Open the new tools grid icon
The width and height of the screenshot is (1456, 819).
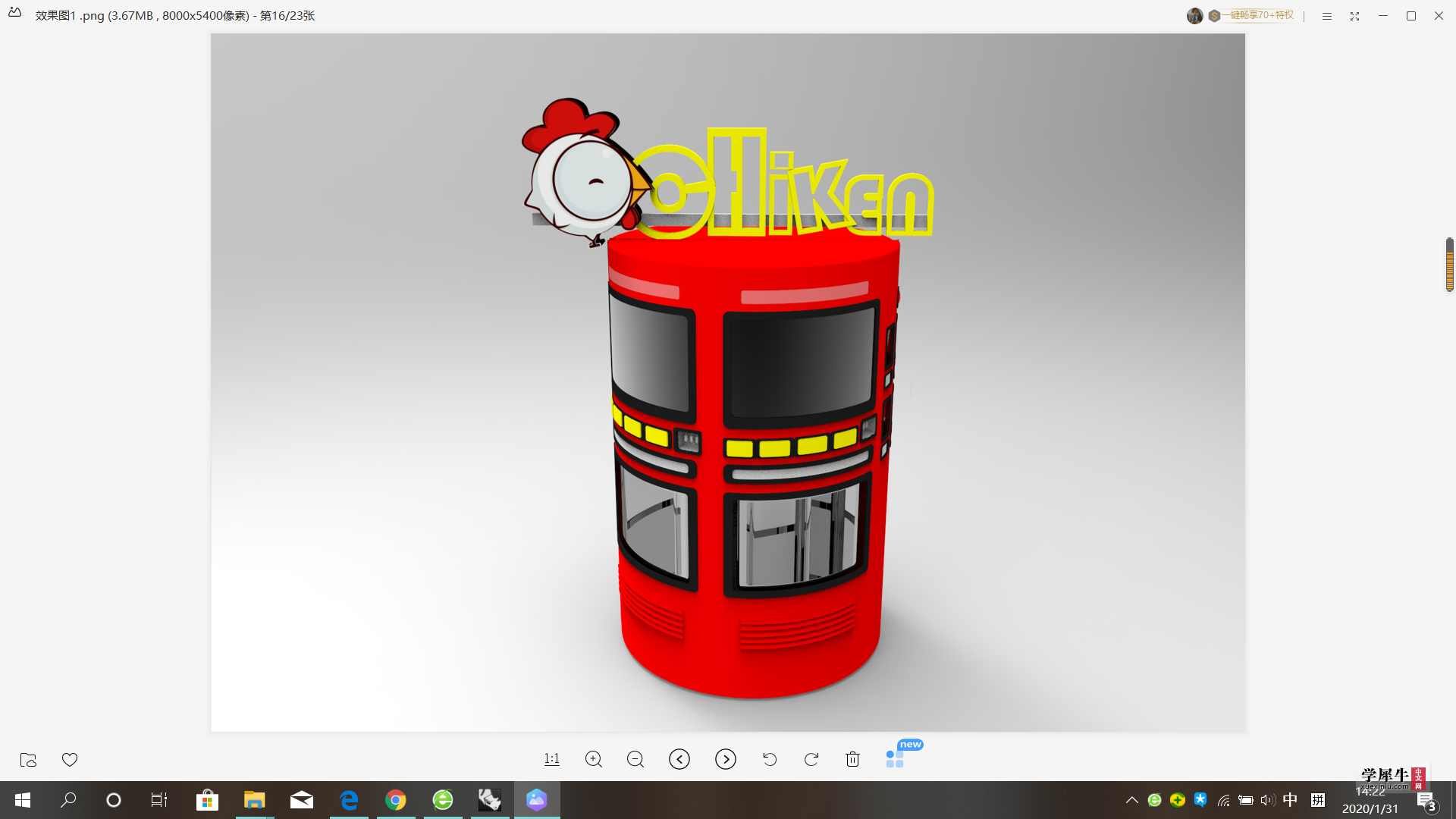895,759
